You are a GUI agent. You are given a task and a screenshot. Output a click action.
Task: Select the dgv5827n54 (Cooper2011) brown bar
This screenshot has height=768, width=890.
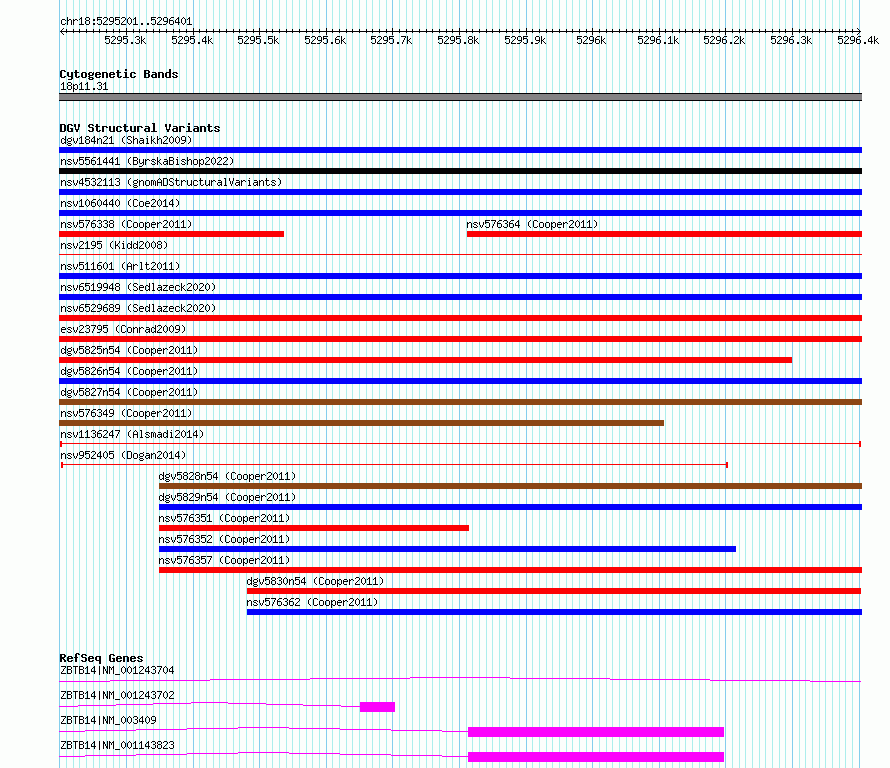[460, 402]
